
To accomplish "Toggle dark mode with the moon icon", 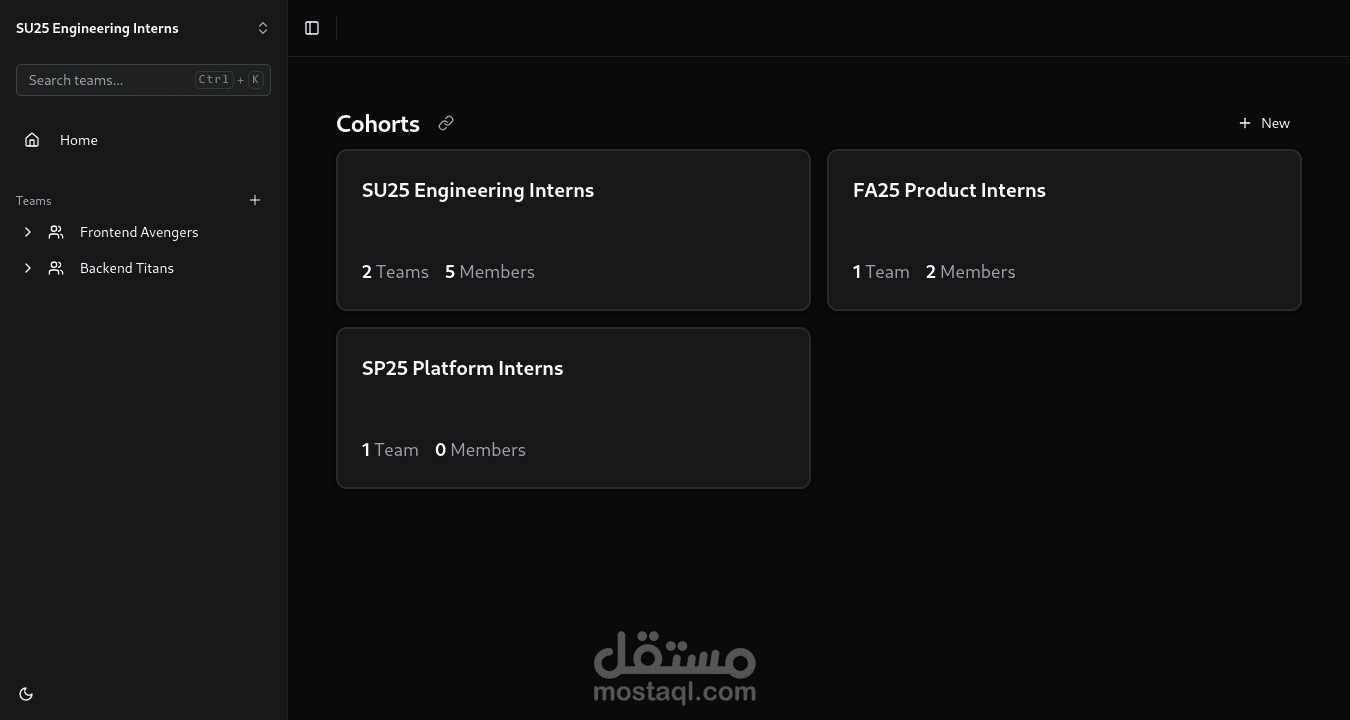I will click(x=26, y=694).
